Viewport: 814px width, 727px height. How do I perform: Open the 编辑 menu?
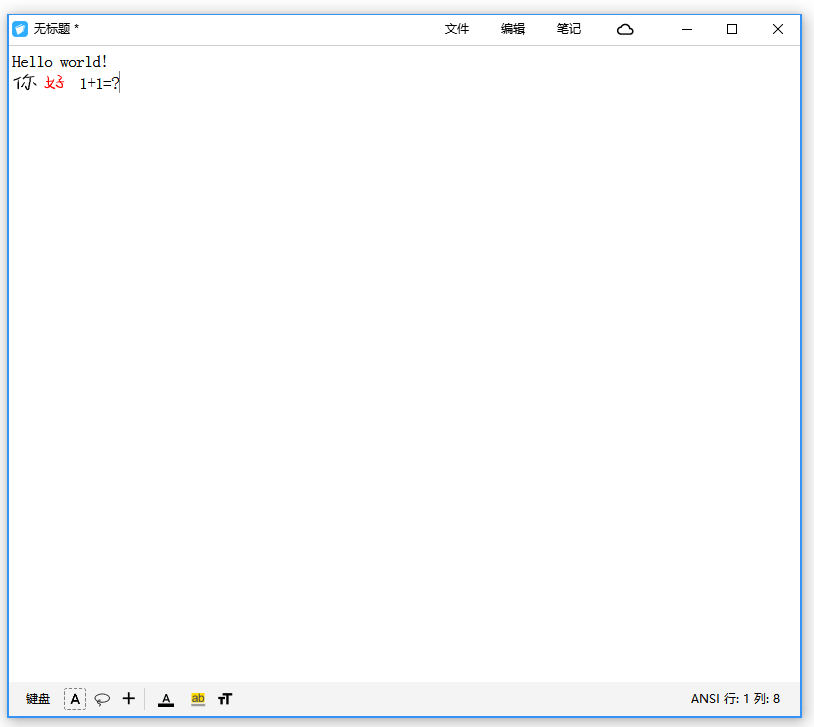coord(512,29)
